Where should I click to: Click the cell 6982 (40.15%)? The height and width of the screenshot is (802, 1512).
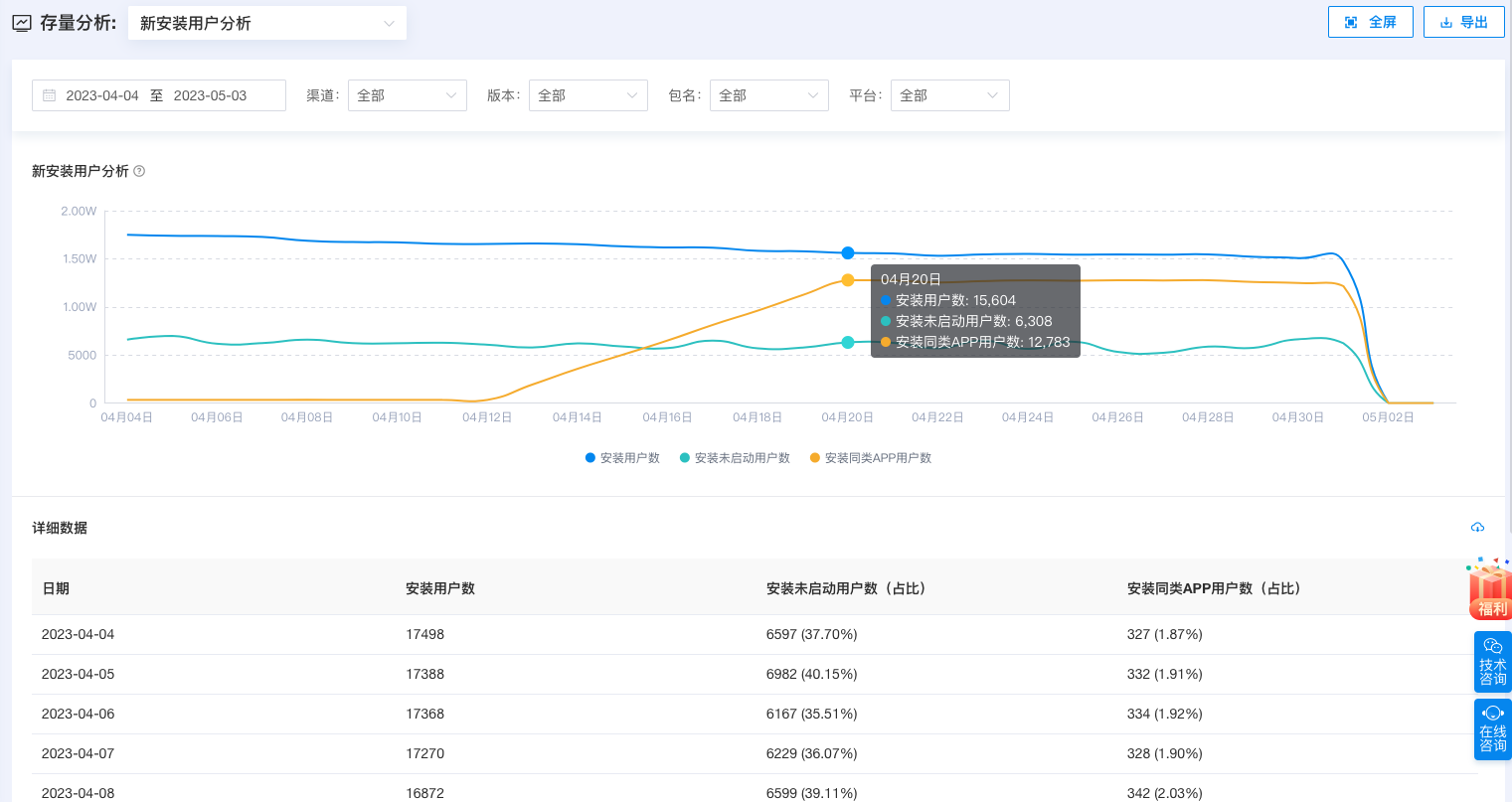point(811,674)
